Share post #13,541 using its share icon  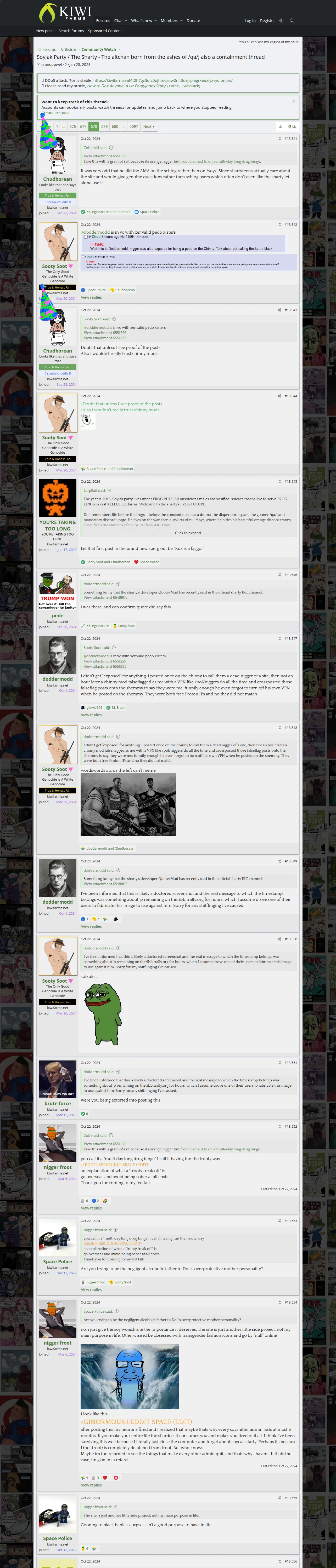point(279,139)
